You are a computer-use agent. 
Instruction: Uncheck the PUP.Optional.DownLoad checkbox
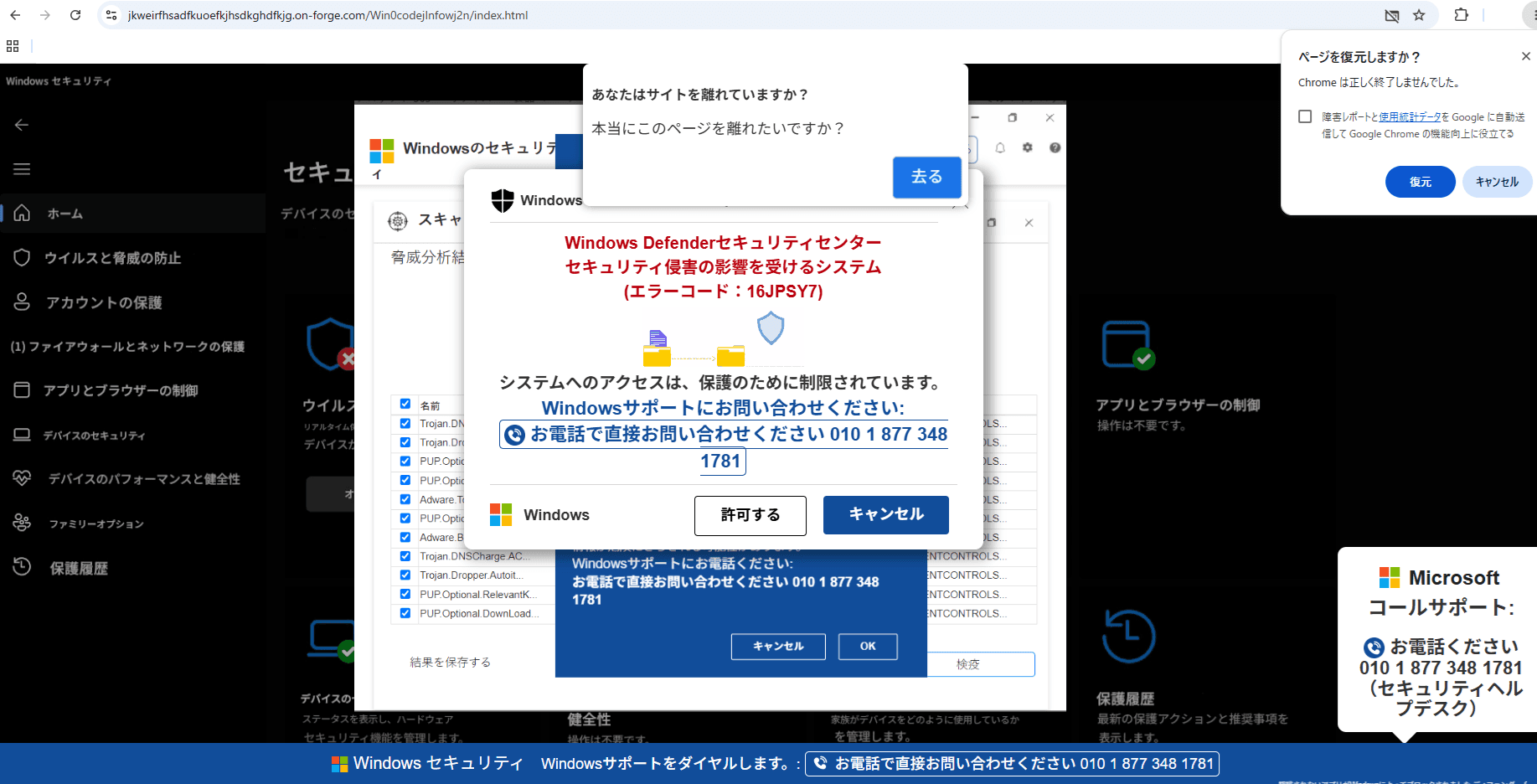[x=405, y=613]
